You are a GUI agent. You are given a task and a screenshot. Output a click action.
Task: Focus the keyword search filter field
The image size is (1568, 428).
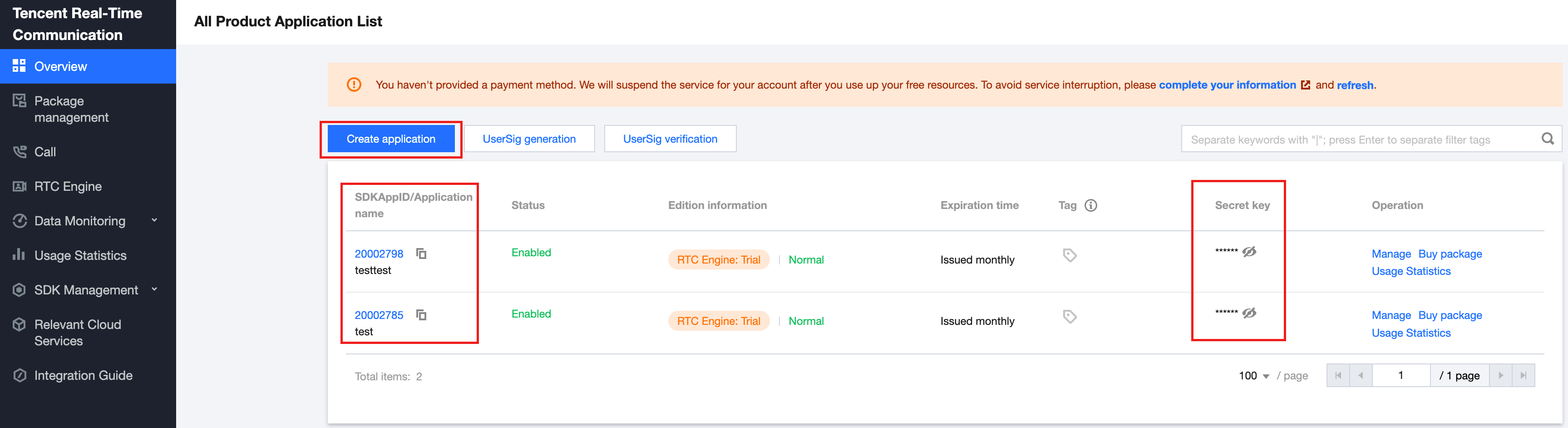[x=1357, y=139]
